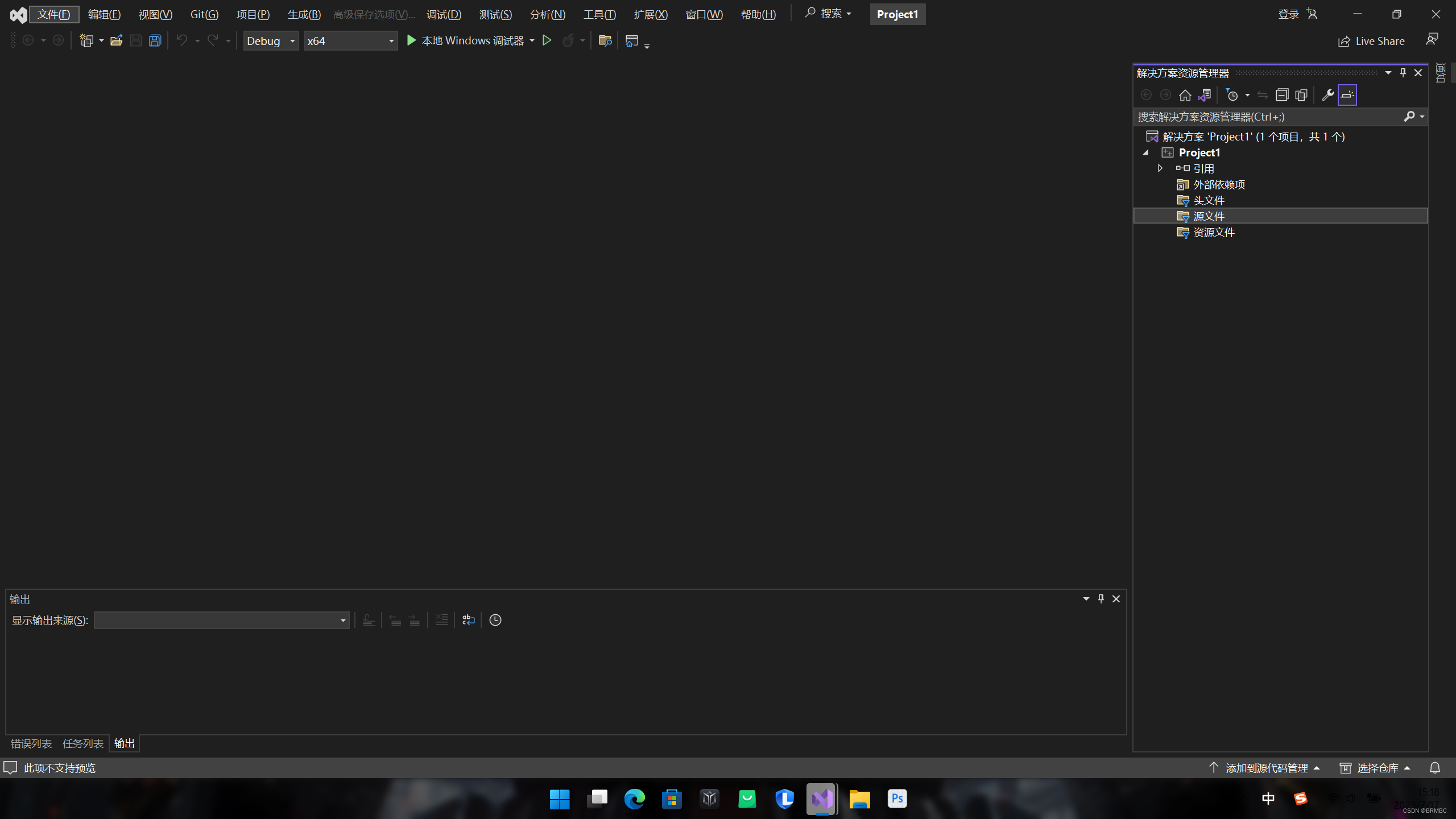The width and height of the screenshot is (1456, 819).
Task: Collapse the Project1 tree node
Action: coord(1145,152)
